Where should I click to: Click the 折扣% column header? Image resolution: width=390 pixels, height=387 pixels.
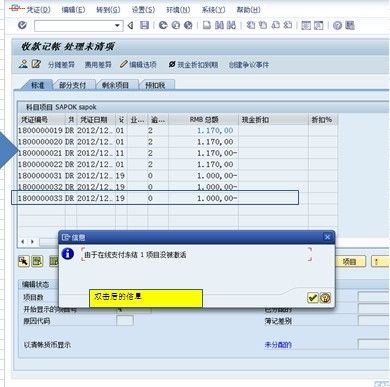[x=323, y=120]
